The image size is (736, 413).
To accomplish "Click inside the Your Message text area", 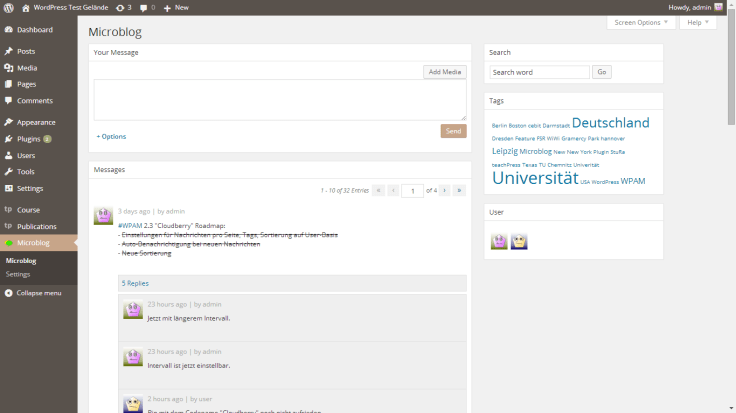I will [x=280, y=100].
